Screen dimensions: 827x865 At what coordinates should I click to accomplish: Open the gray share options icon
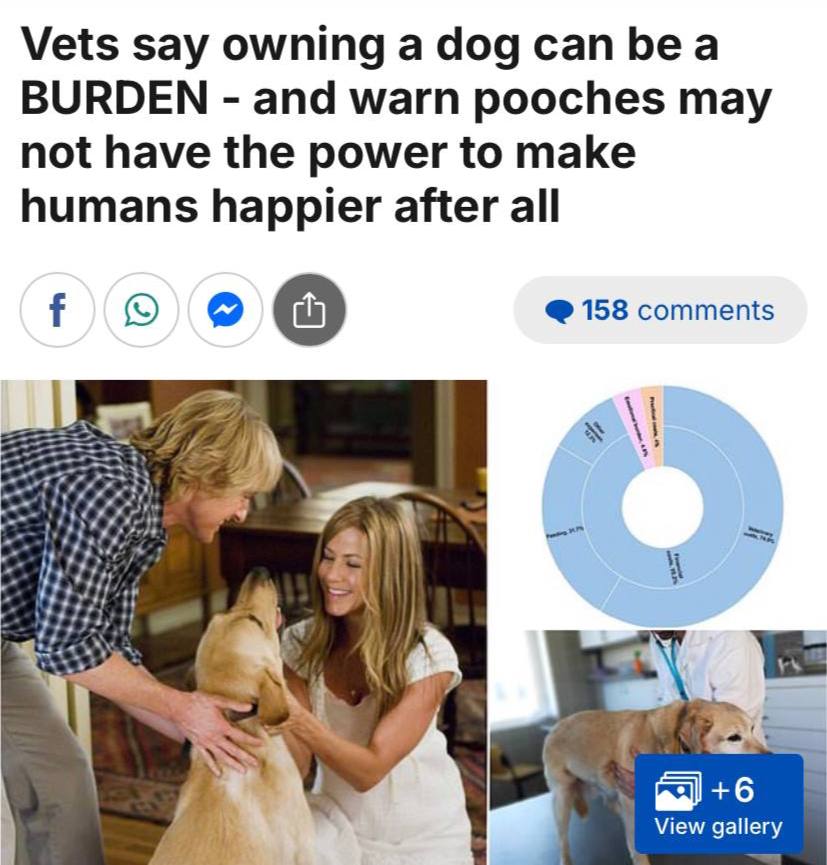(310, 309)
